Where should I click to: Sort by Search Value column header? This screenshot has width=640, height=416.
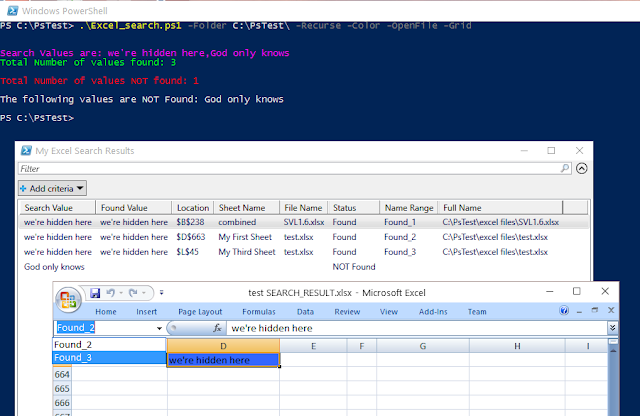point(58,208)
